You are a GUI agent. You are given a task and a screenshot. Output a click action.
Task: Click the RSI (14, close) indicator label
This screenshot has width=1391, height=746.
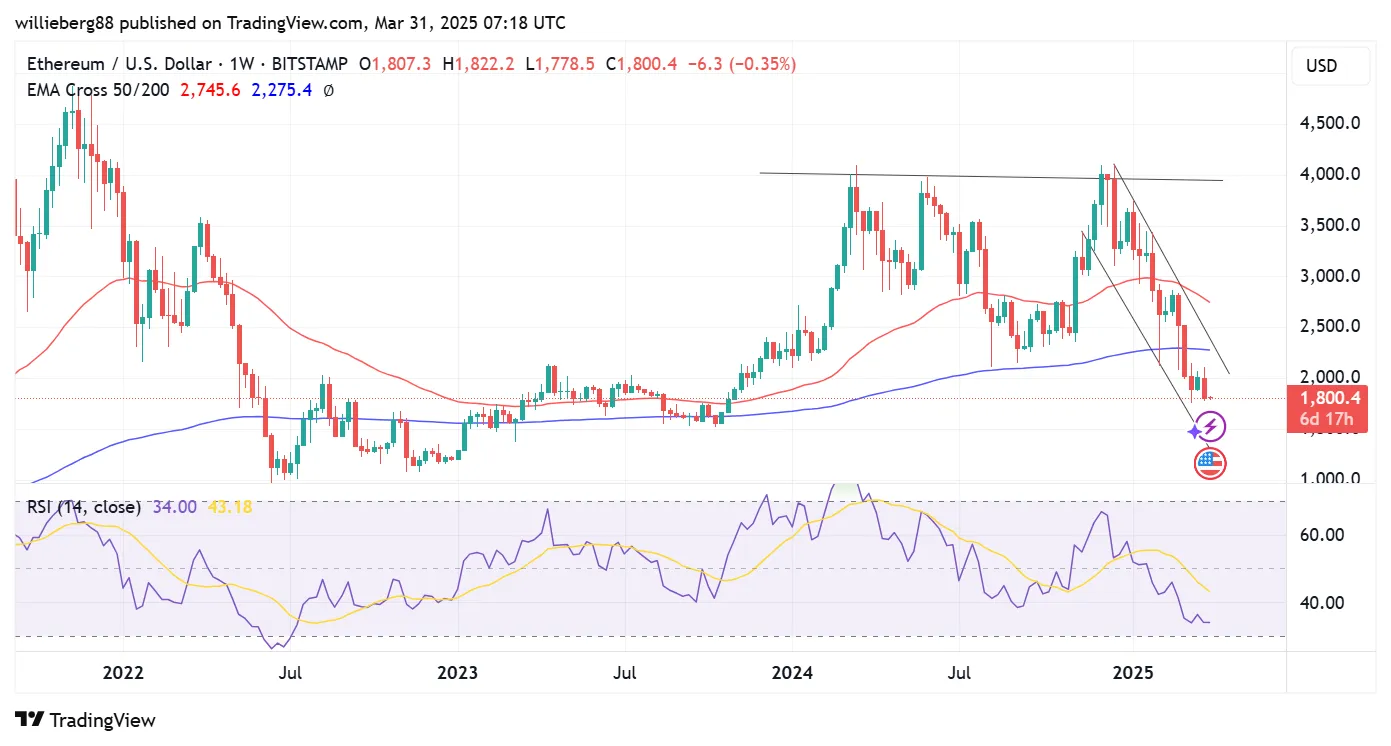[85, 507]
